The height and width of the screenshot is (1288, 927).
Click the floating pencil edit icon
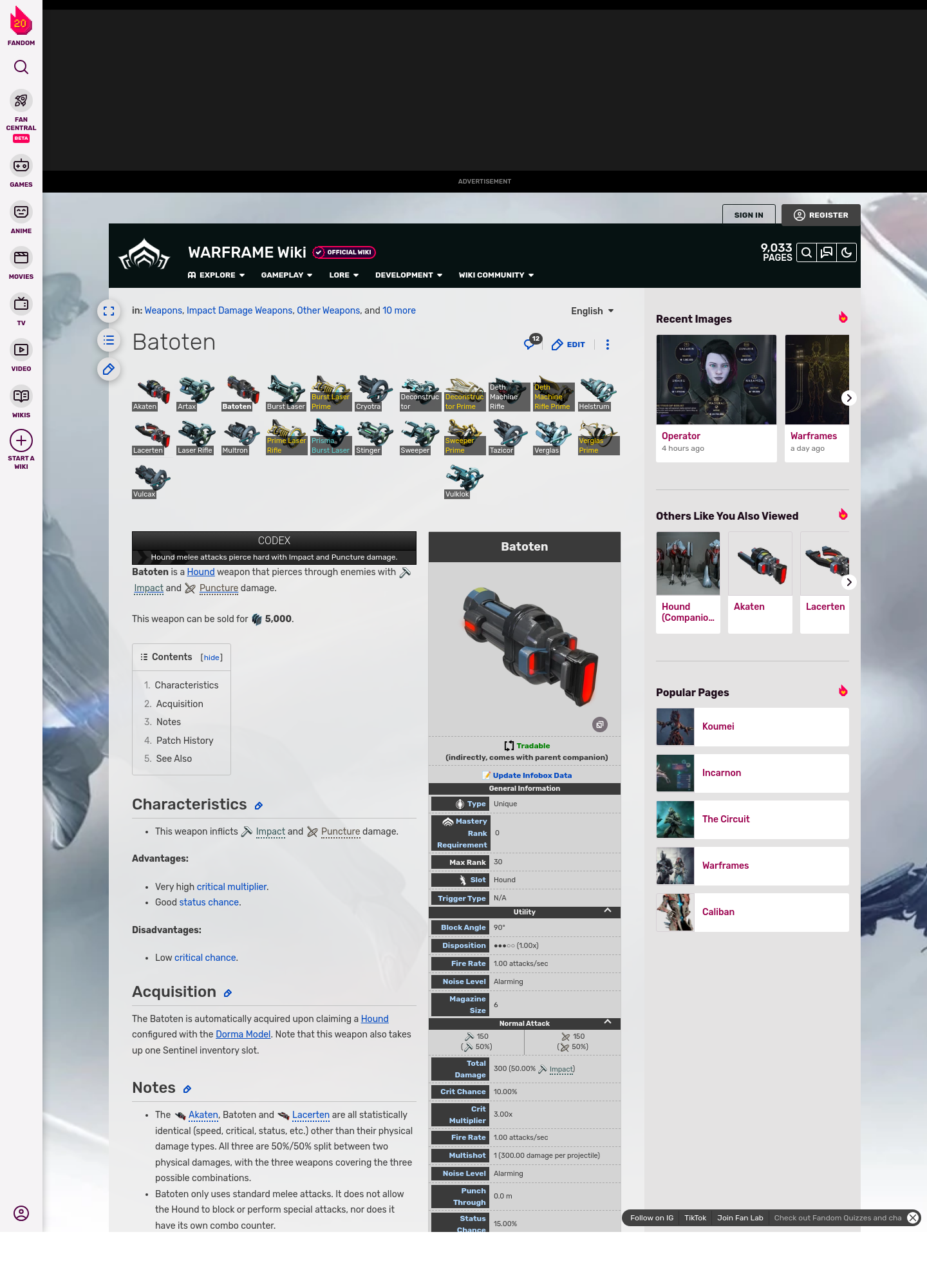(109, 369)
